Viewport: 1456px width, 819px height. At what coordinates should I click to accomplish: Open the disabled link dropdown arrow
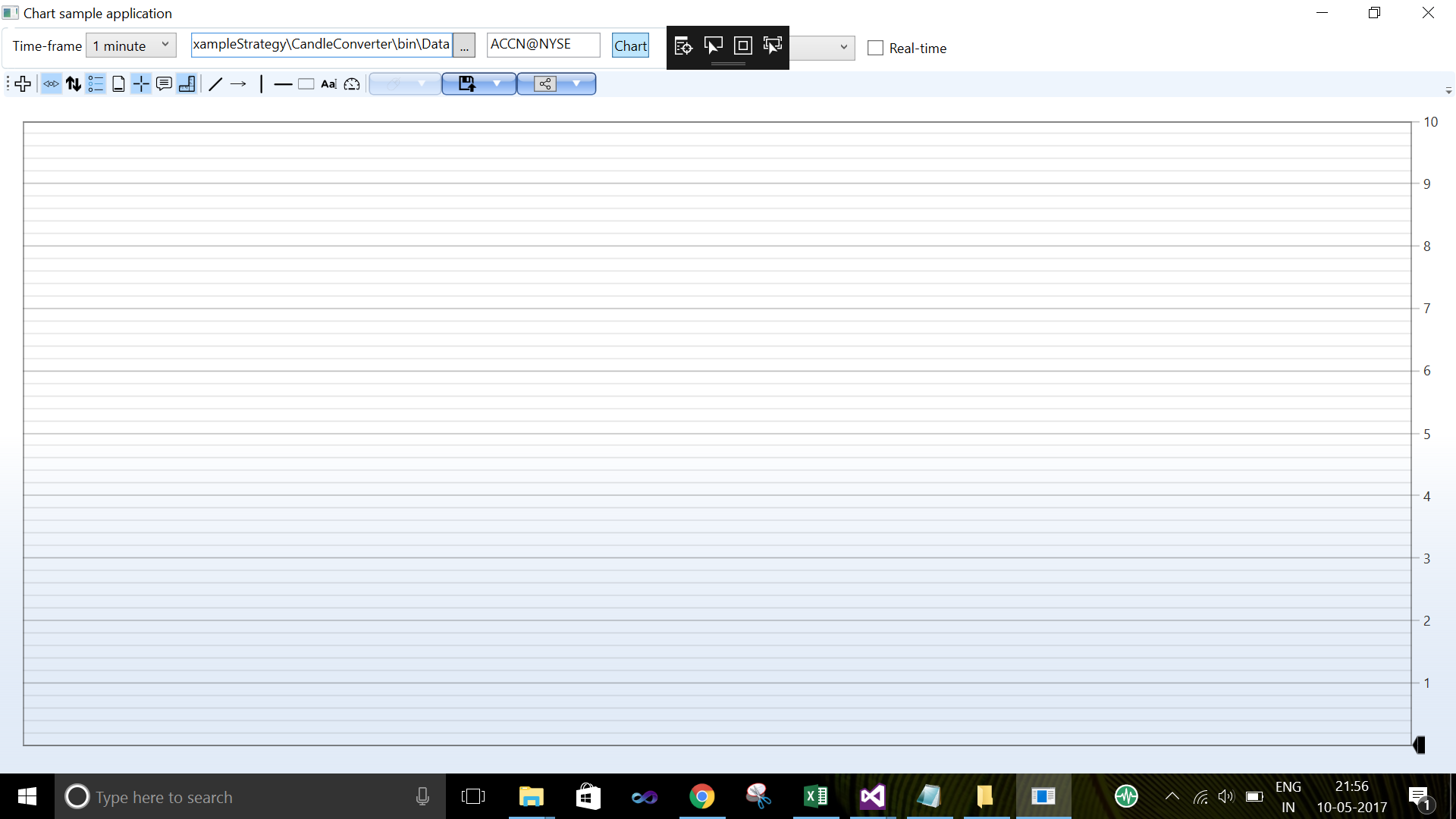422,83
